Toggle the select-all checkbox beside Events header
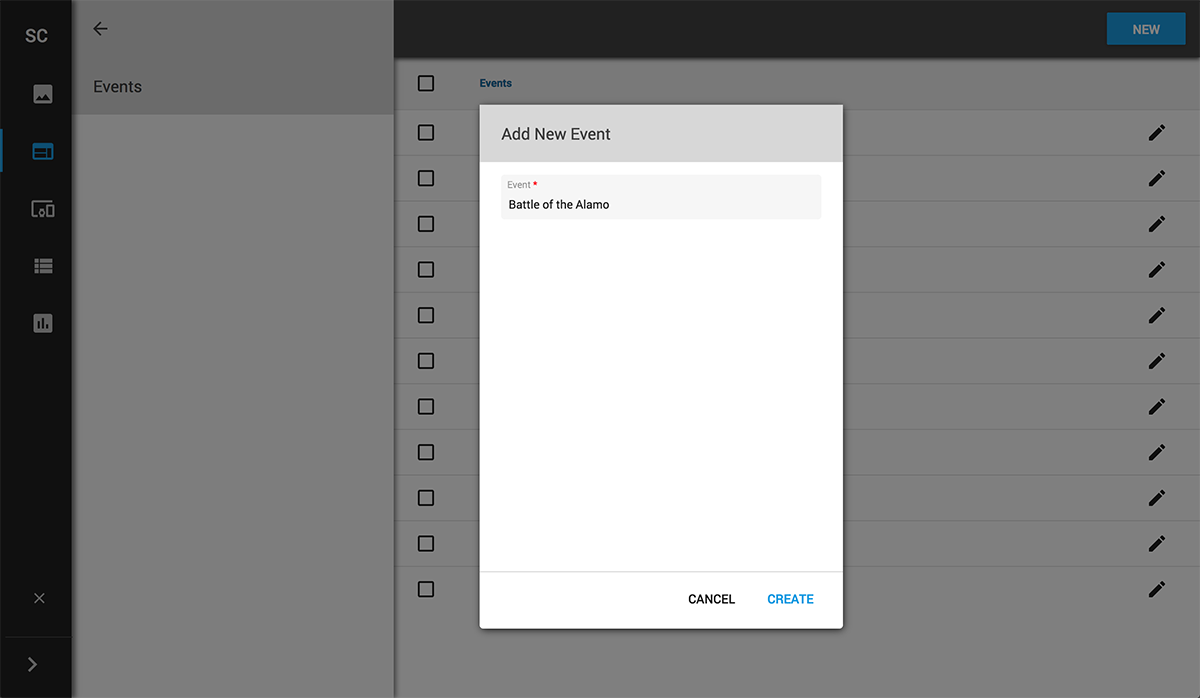This screenshot has width=1200, height=698. point(426,83)
